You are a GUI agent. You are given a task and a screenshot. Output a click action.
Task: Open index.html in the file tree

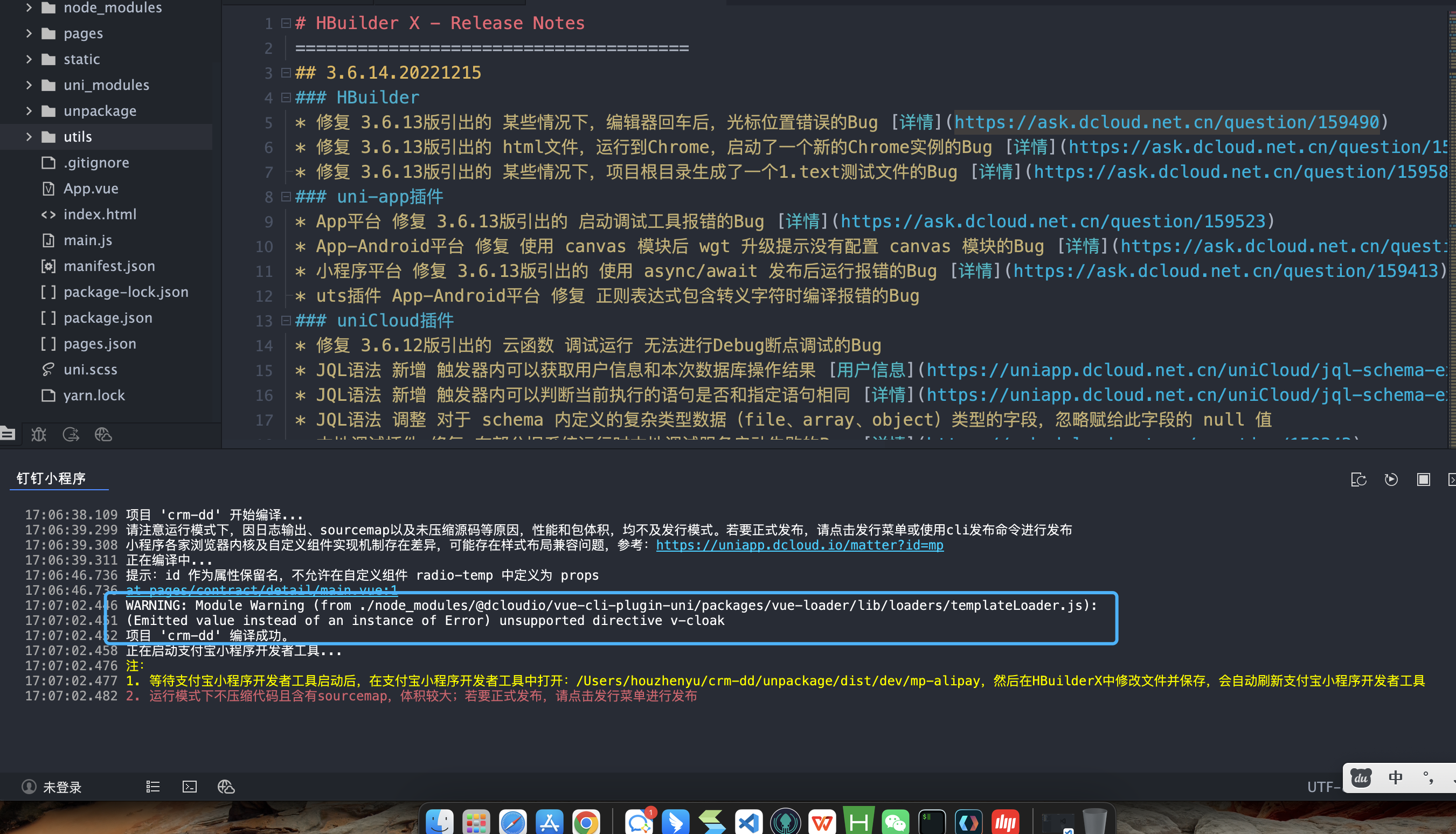pos(100,214)
